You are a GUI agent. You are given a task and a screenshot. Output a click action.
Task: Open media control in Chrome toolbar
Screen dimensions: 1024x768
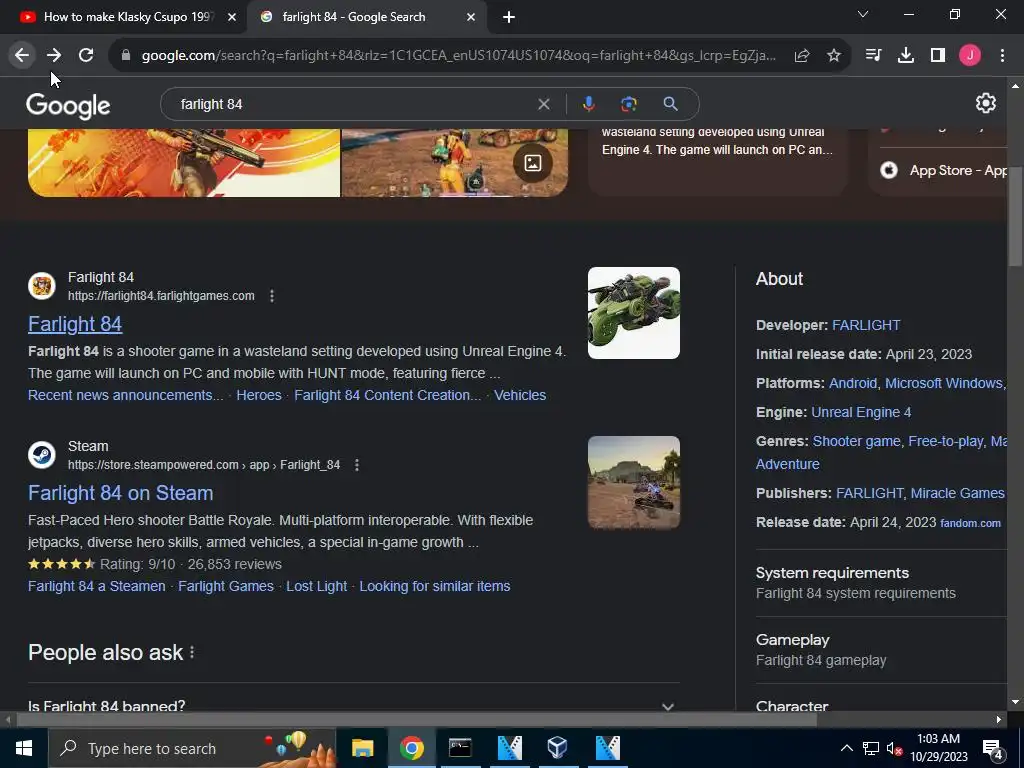[873, 56]
